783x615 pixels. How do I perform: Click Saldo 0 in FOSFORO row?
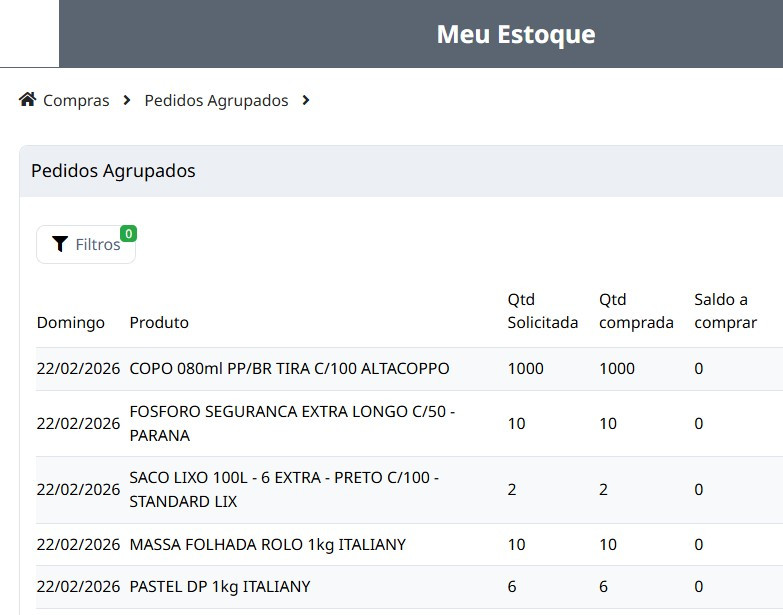pyautogui.click(x=699, y=423)
